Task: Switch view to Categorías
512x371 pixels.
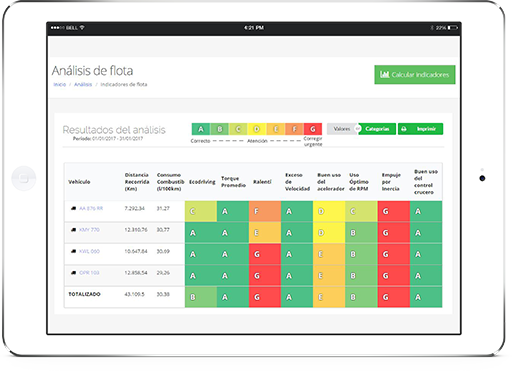Action: (377, 129)
